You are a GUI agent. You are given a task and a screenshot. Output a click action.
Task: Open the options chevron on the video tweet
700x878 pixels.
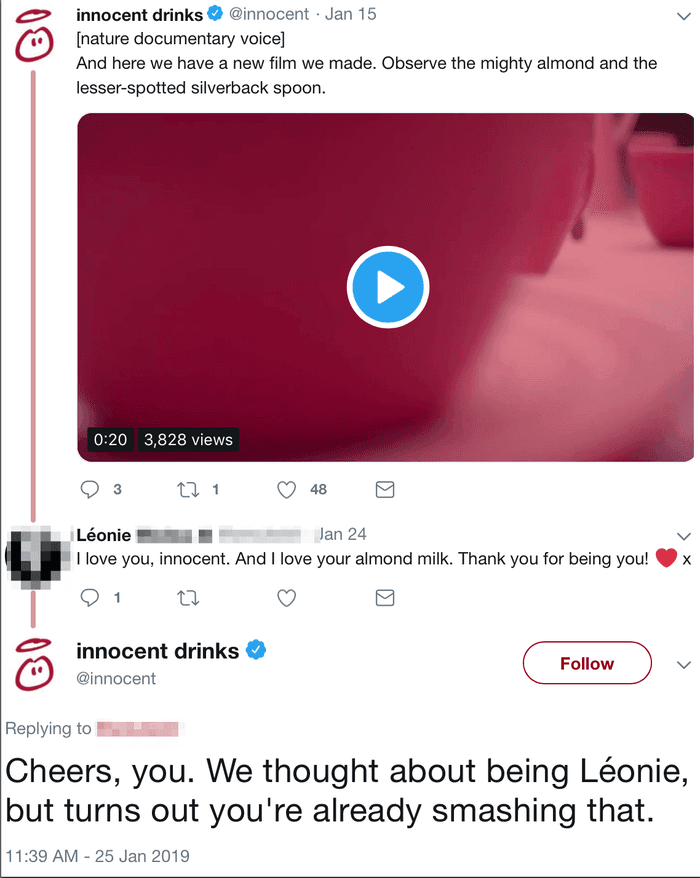pyautogui.click(x=684, y=14)
